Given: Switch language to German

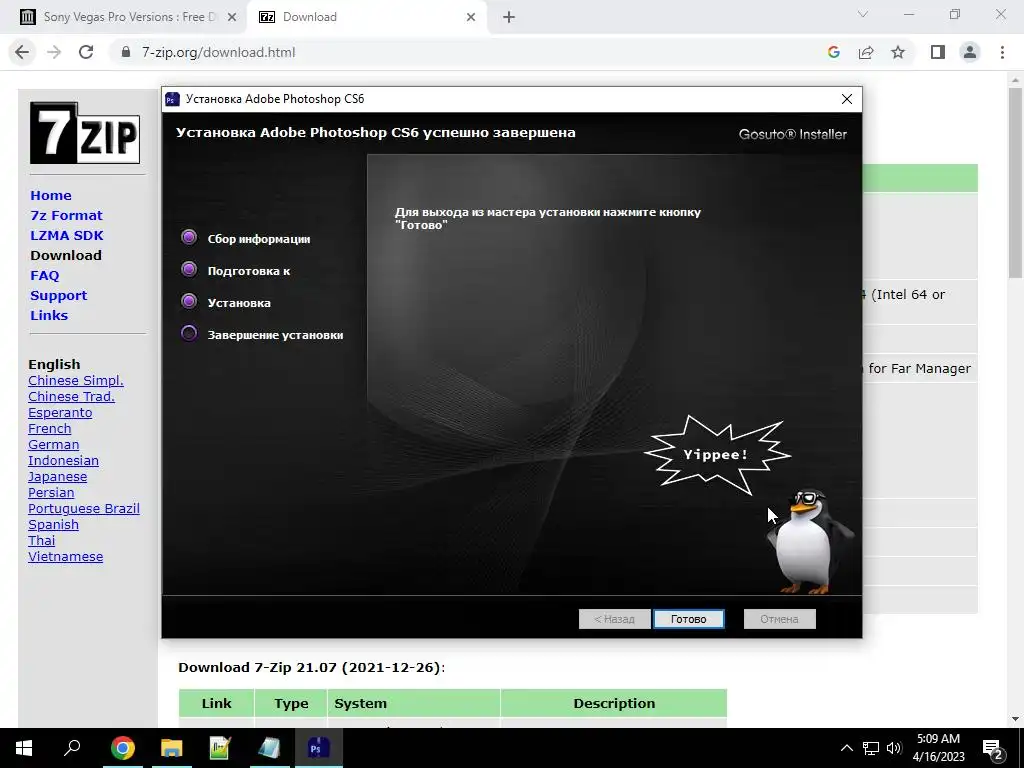Looking at the screenshot, I should click(x=54, y=445).
